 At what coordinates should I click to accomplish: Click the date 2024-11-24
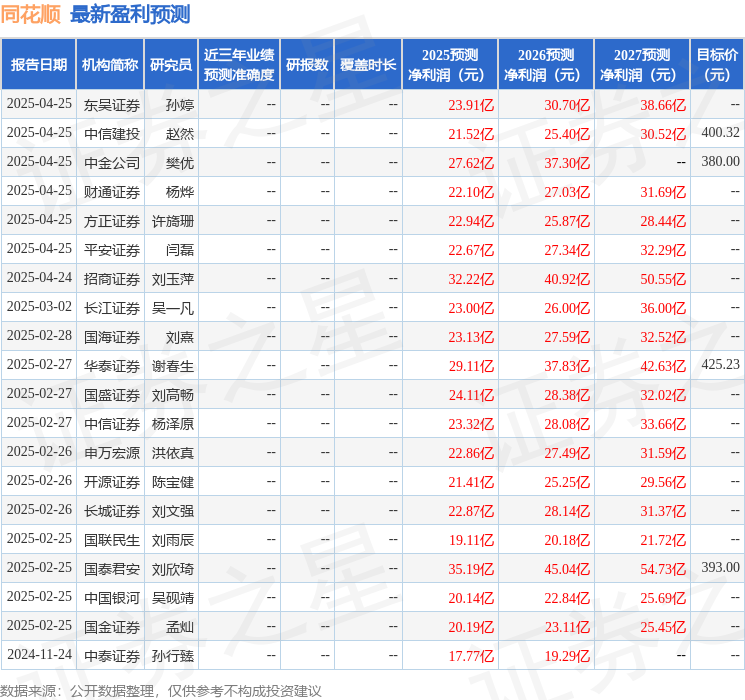(x=39, y=654)
